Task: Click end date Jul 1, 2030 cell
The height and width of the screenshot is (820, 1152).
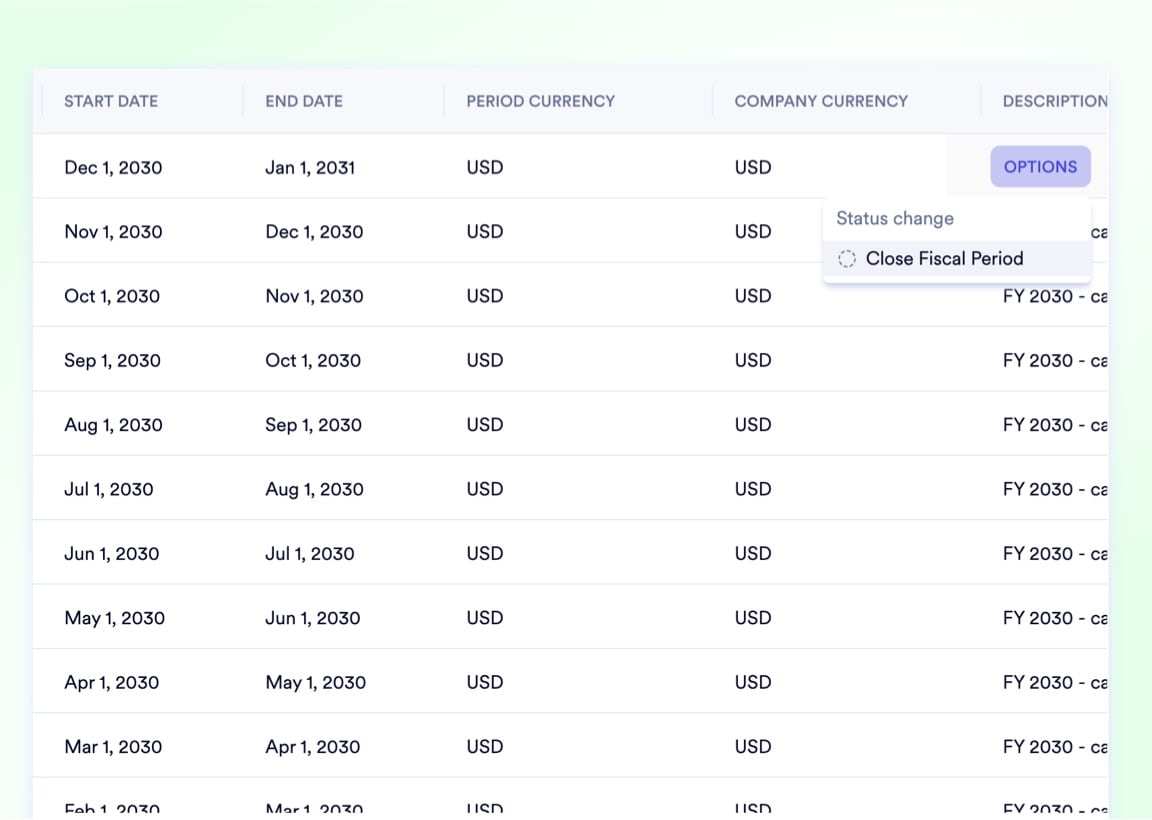Action: tap(310, 554)
